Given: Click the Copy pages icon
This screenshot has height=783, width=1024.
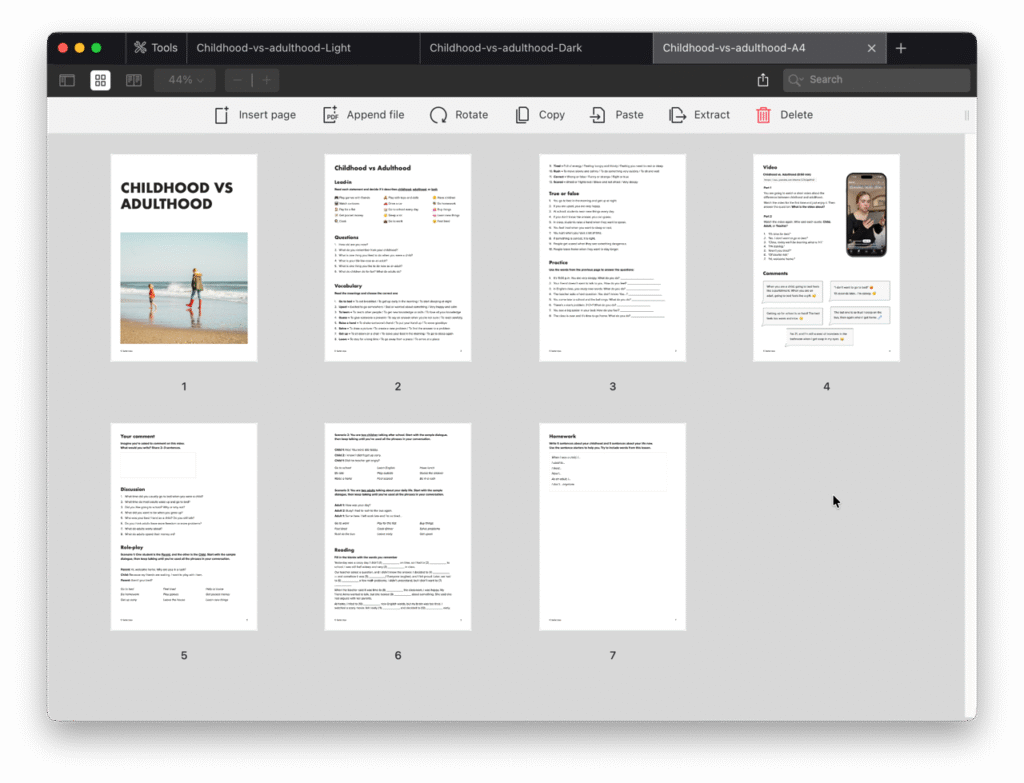Looking at the screenshot, I should point(522,115).
